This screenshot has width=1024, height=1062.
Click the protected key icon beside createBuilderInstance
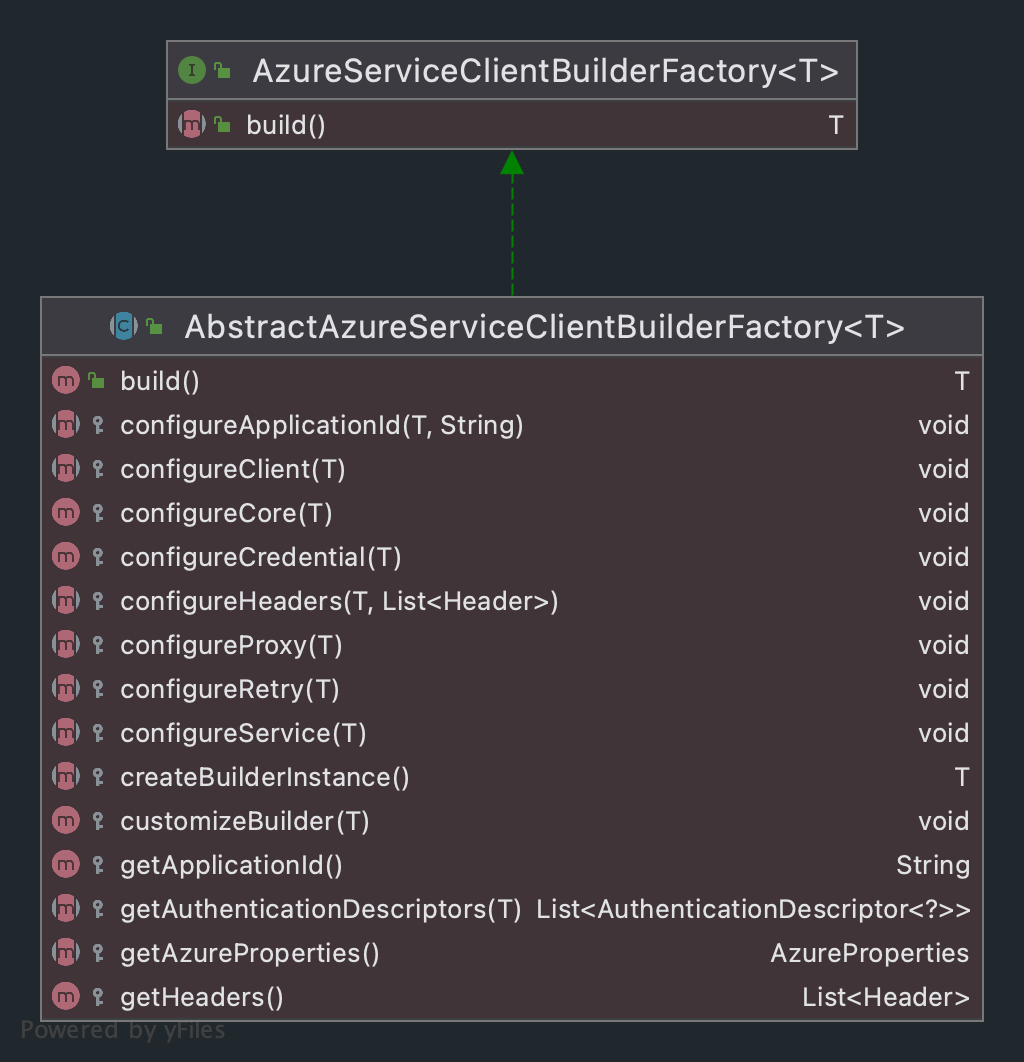click(98, 778)
